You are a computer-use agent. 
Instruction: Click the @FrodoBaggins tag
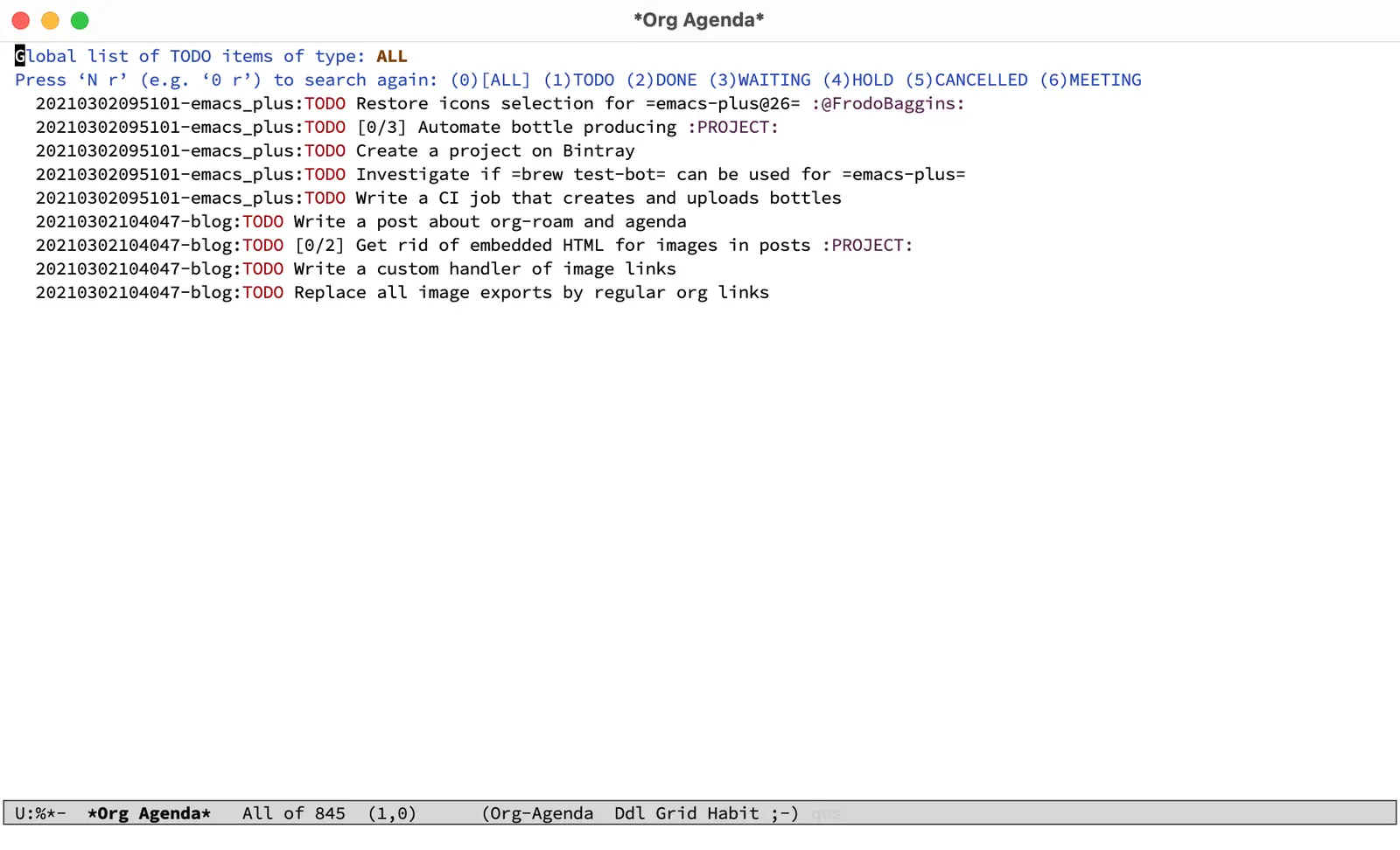point(887,104)
